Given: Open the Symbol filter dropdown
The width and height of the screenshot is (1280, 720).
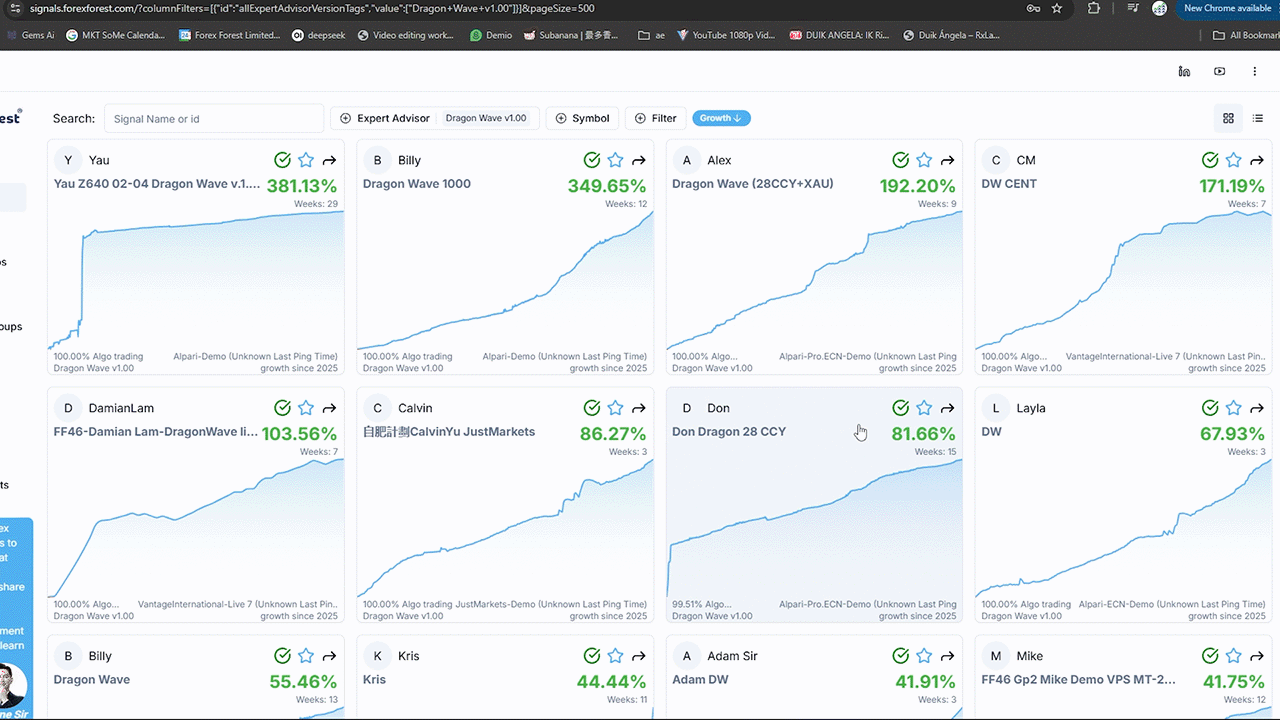Looking at the screenshot, I should [x=582, y=118].
